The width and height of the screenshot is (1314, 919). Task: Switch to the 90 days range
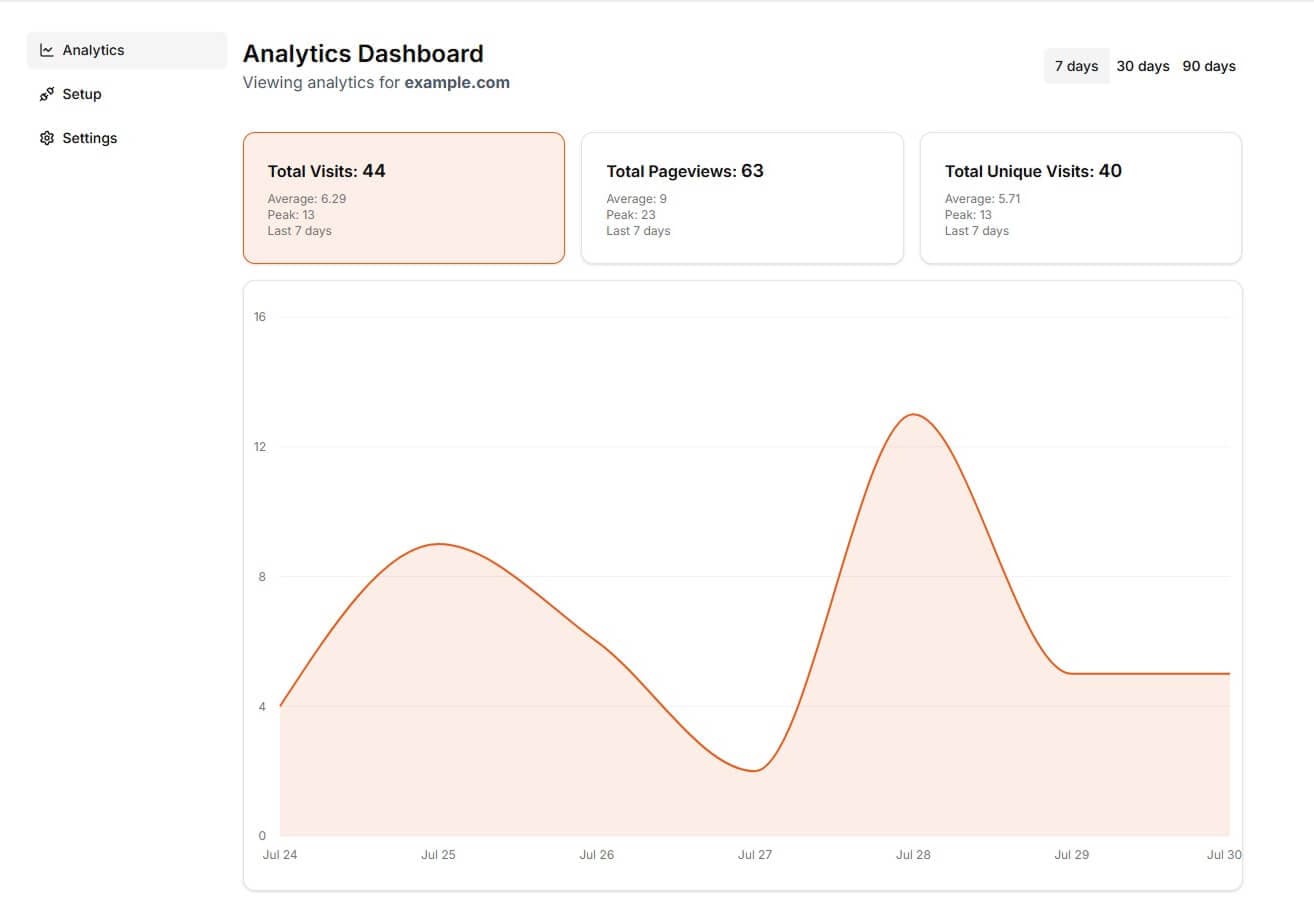click(1209, 66)
